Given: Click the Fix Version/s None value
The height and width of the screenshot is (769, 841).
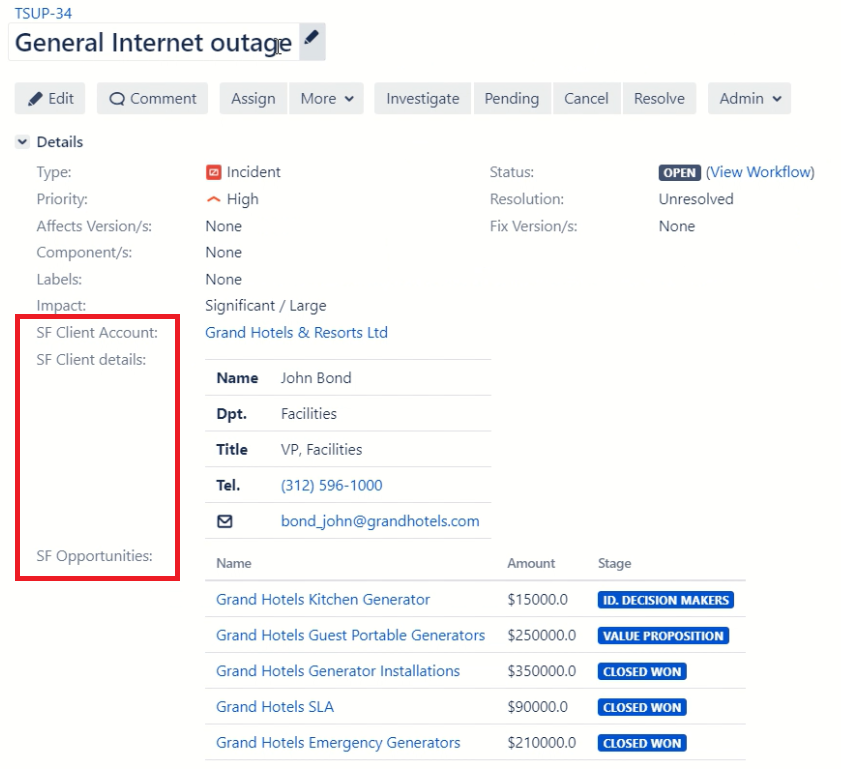Looking at the screenshot, I should click(x=677, y=226).
